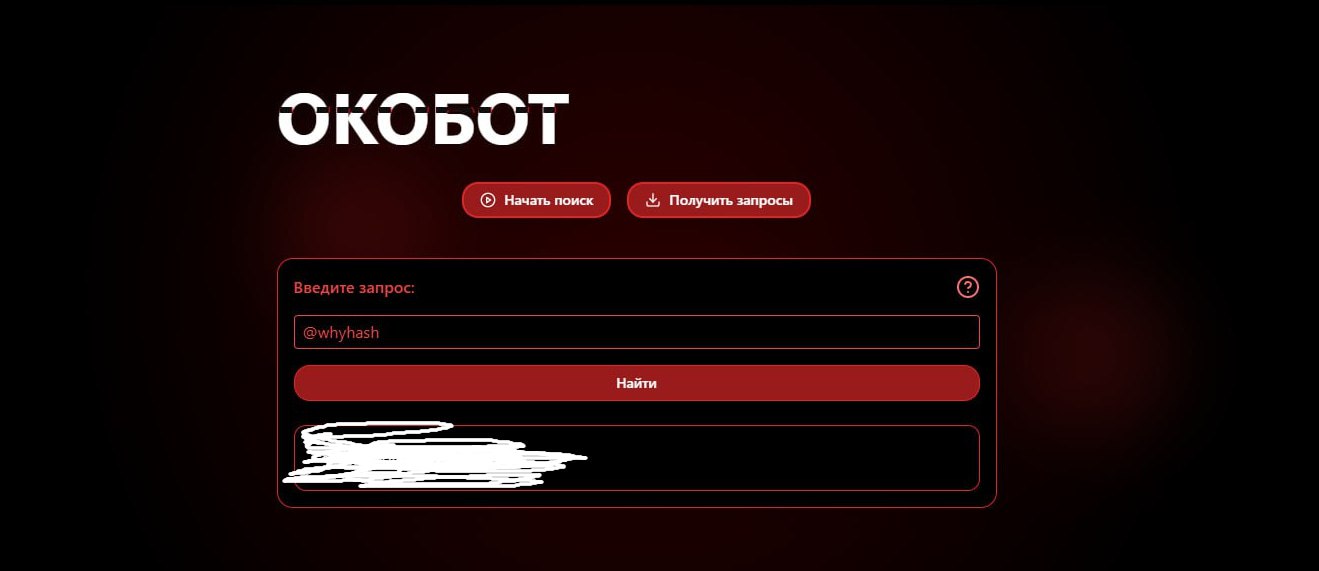1319x571 pixels.
Task: Click the wide red Найти button
Action: (636, 383)
